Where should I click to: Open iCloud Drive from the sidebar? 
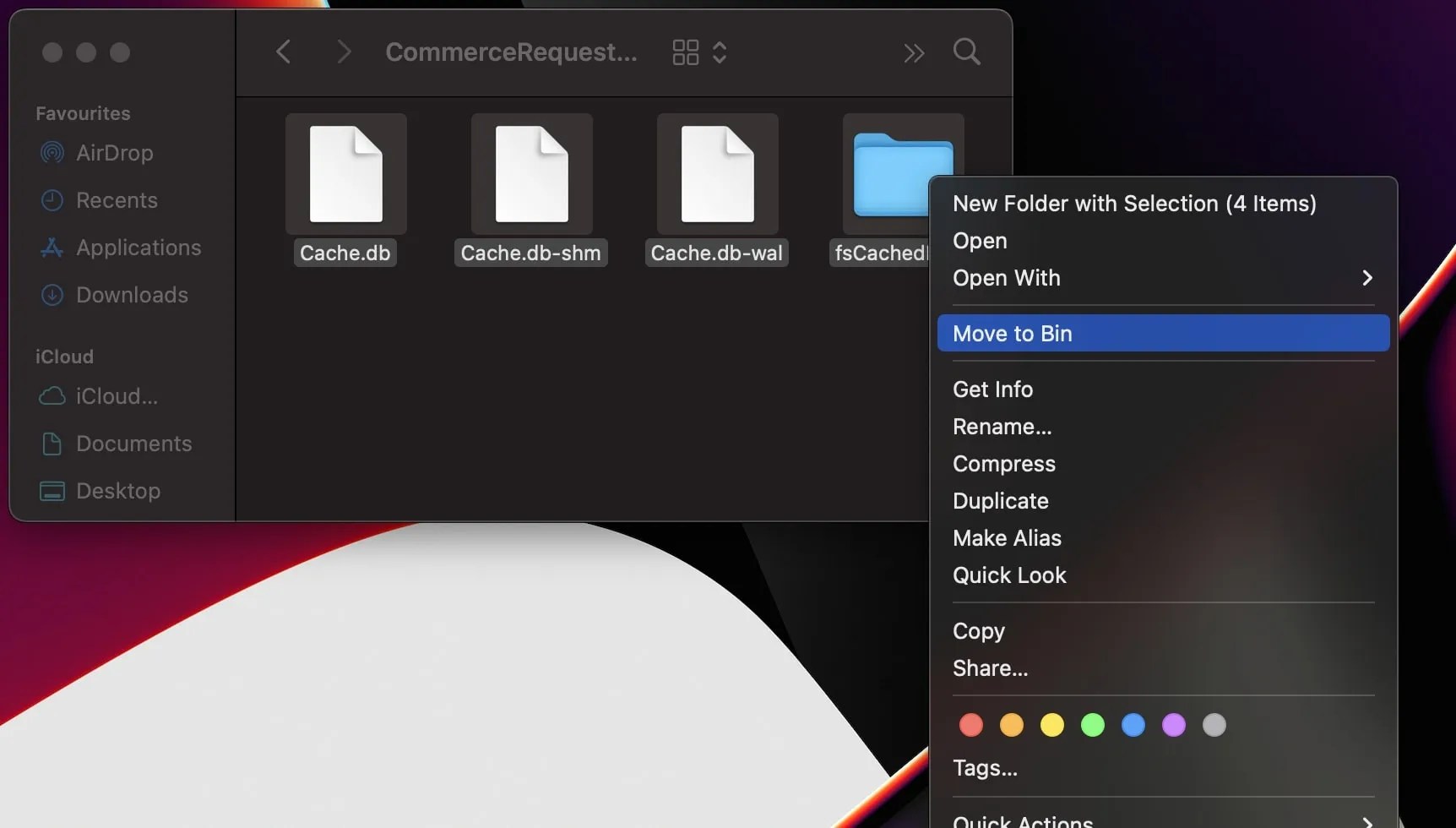pos(116,396)
